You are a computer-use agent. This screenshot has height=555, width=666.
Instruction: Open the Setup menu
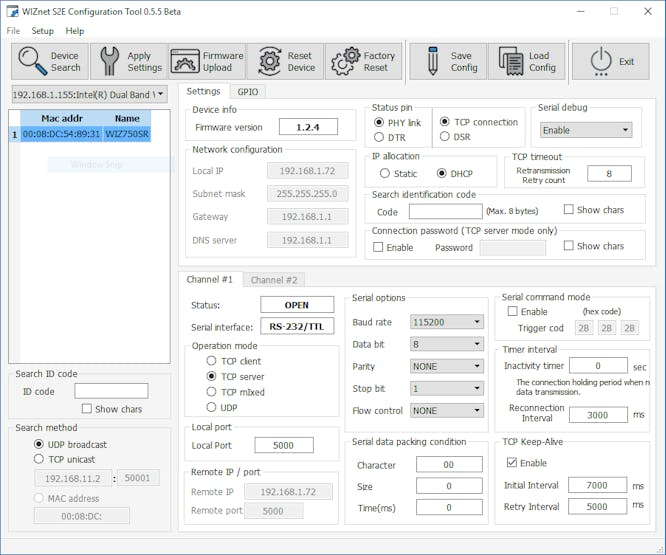tap(43, 31)
